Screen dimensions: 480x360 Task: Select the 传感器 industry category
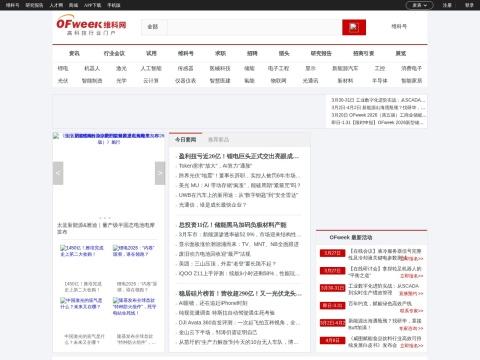pos(186,68)
